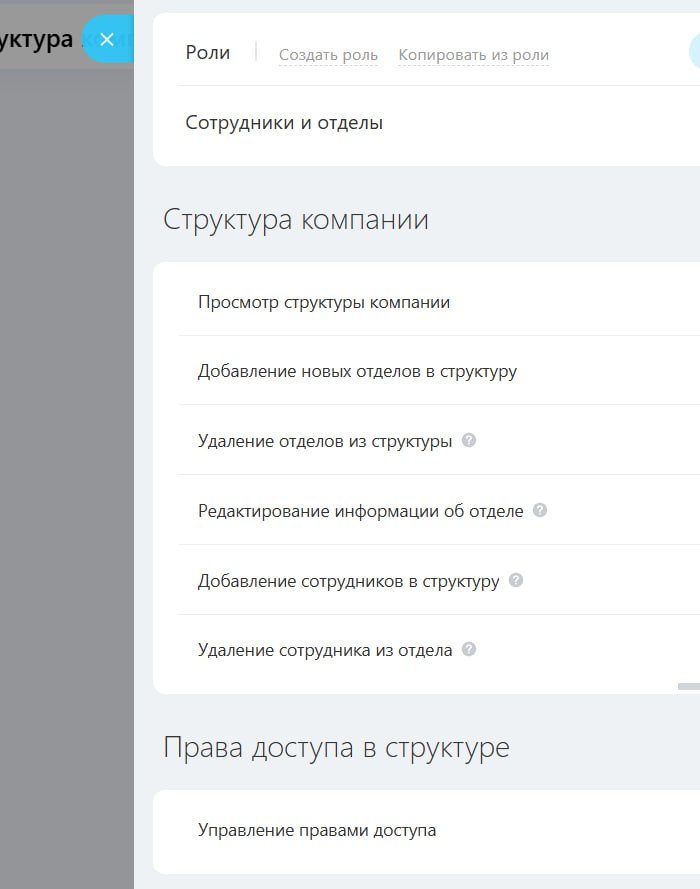Open help icon next to Удаление сотрудника из отдела
The height and width of the screenshot is (889, 700).
(469, 649)
